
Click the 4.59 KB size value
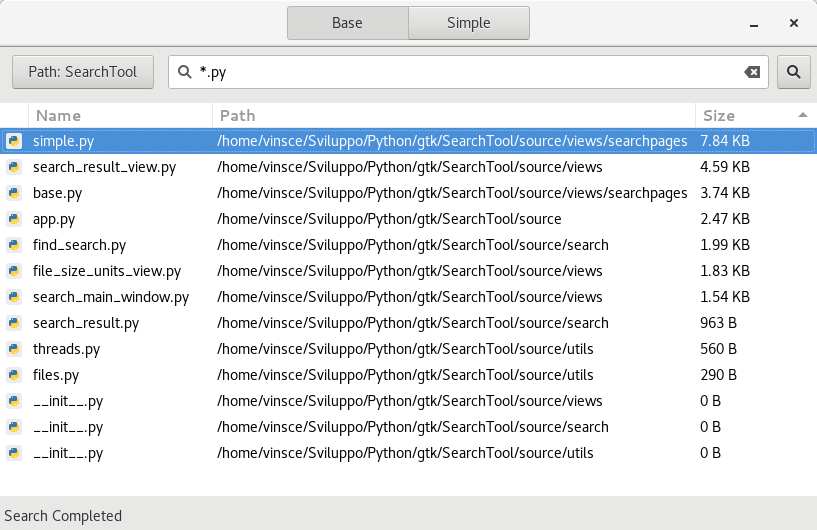point(725,167)
